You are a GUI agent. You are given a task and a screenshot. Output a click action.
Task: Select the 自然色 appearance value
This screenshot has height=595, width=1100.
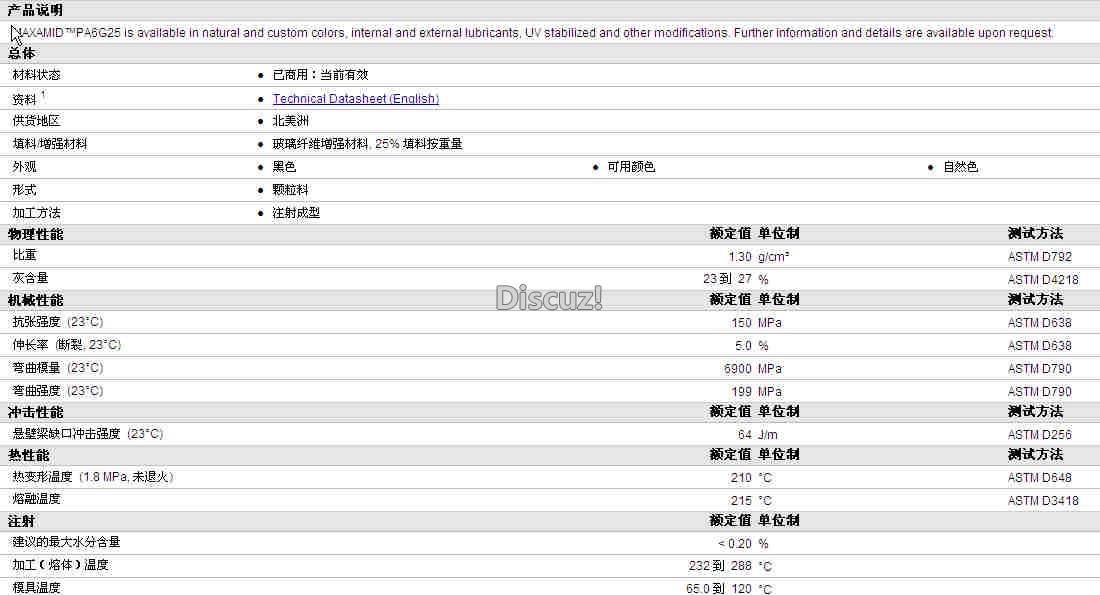click(x=960, y=167)
